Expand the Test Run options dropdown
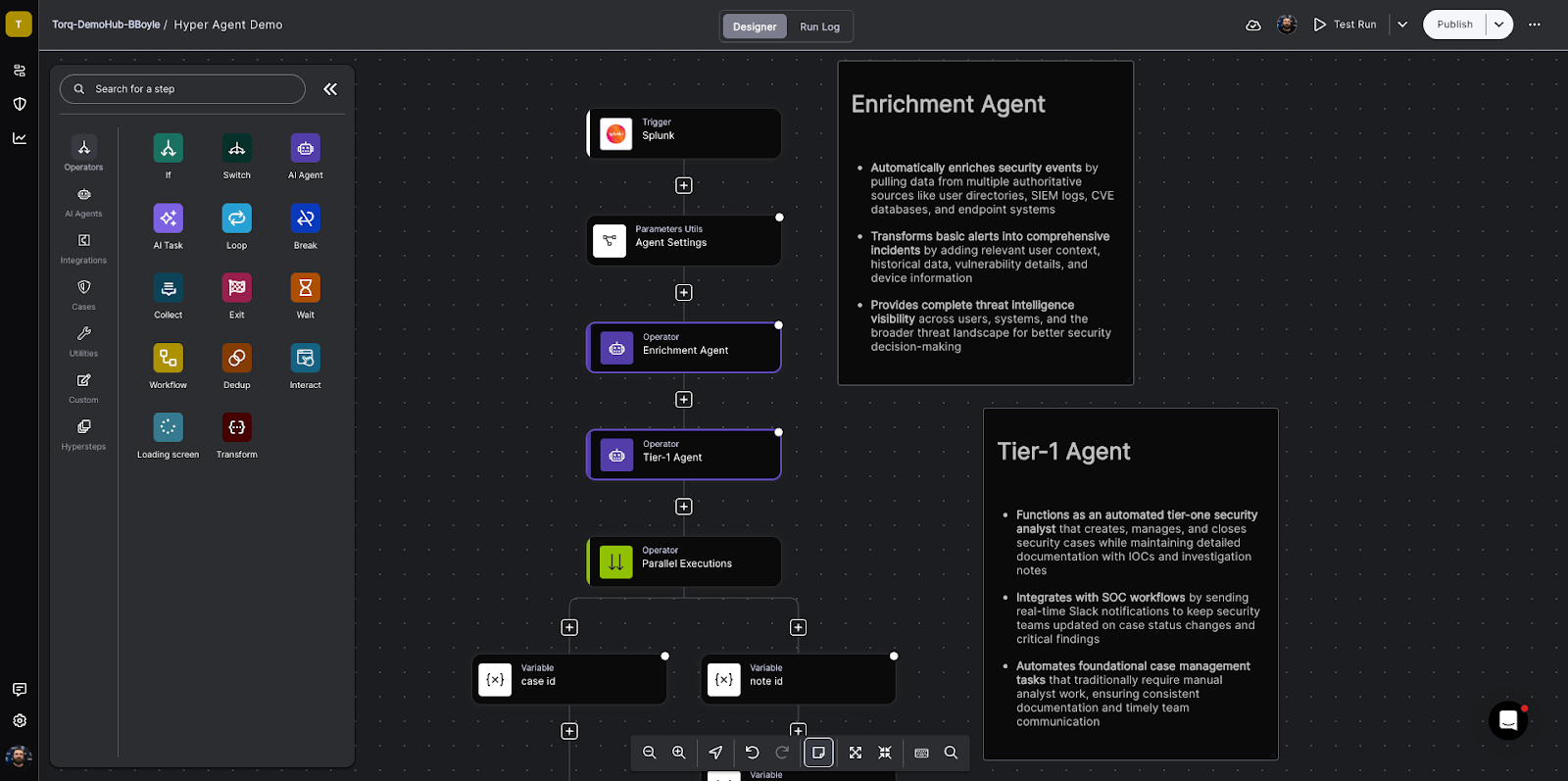This screenshot has height=781, width=1568. click(x=1402, y=24)
